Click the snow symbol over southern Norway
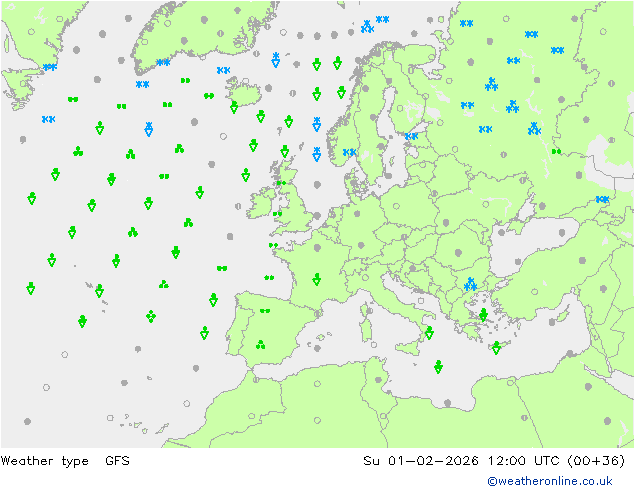The height and width of the screenshot is (490, 634). [349, 152]
